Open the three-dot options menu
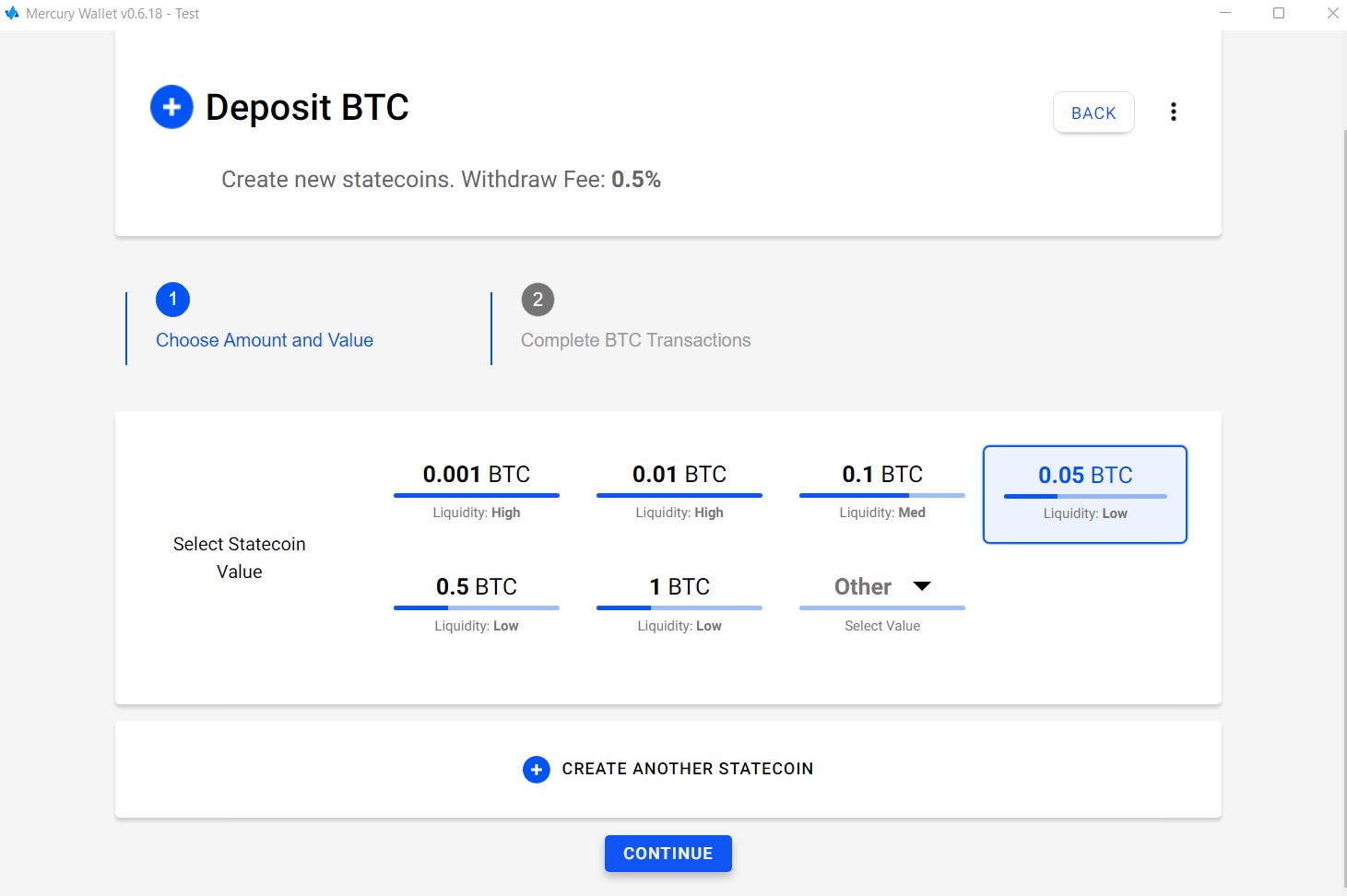Screen dimensions: 1347x896 click(1173, 112)
